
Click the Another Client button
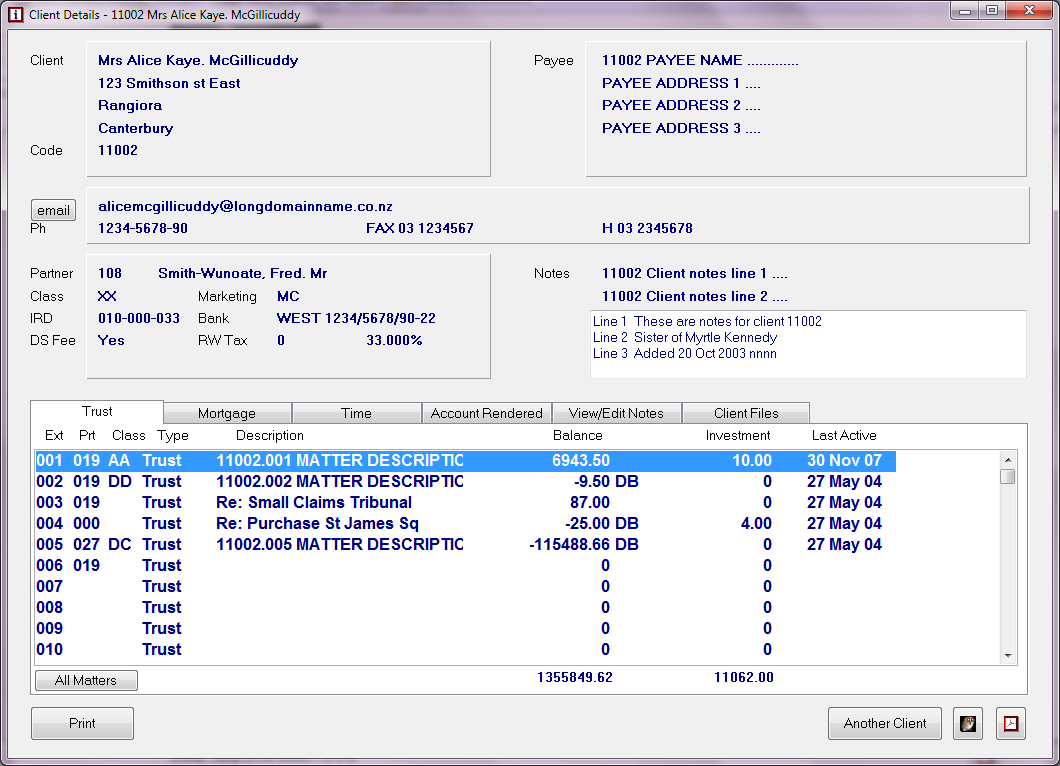pos(884,724)
